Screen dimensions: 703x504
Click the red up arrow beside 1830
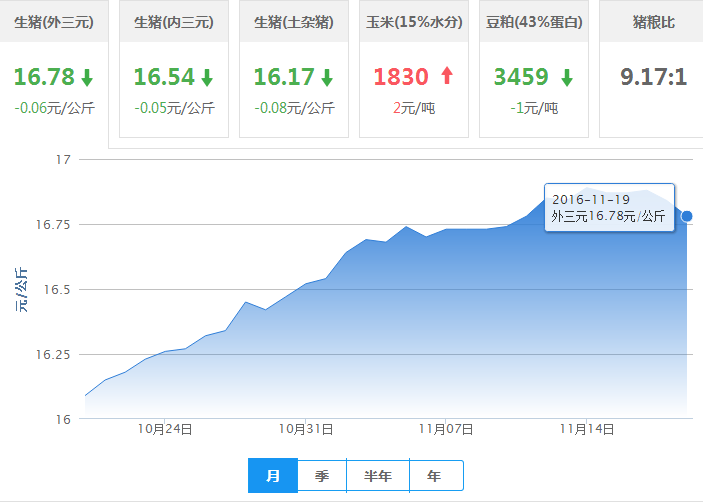click(446, 76)
